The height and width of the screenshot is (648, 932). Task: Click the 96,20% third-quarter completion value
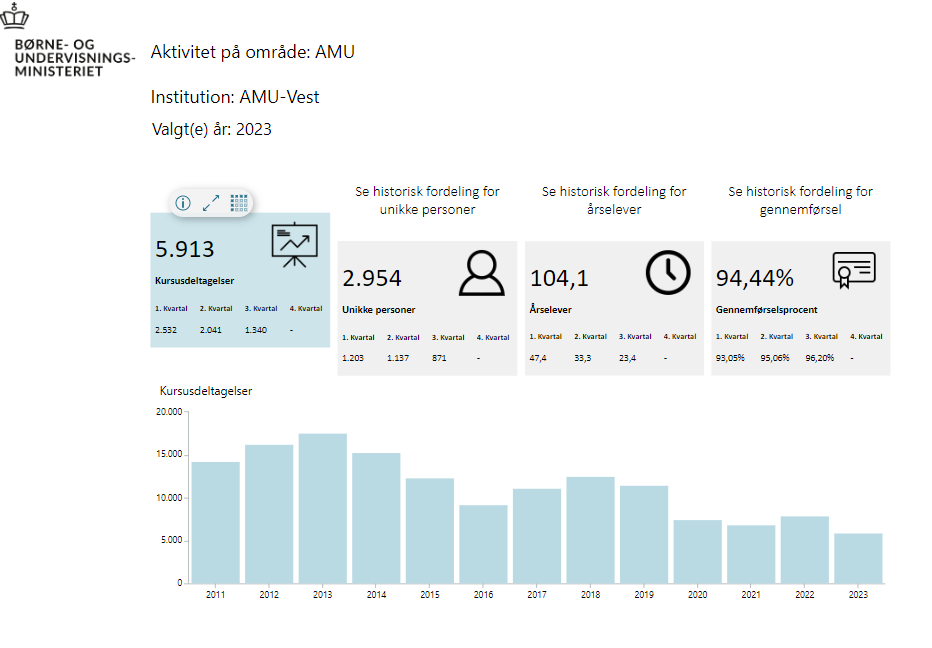[x=820, y=358]
